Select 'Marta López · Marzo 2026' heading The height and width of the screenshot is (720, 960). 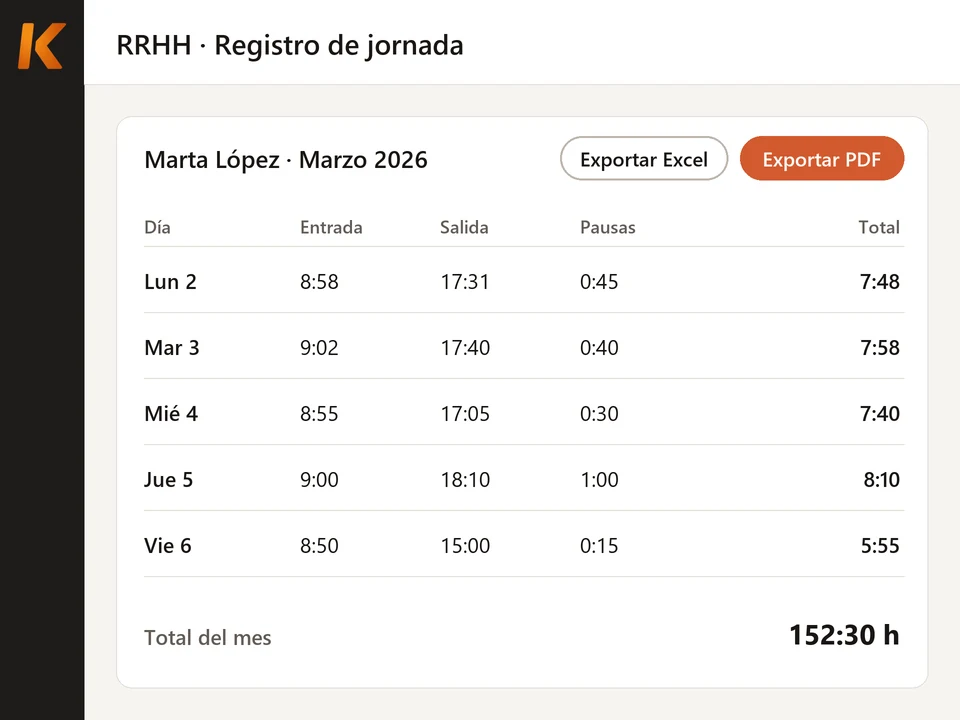click(286, 160)
